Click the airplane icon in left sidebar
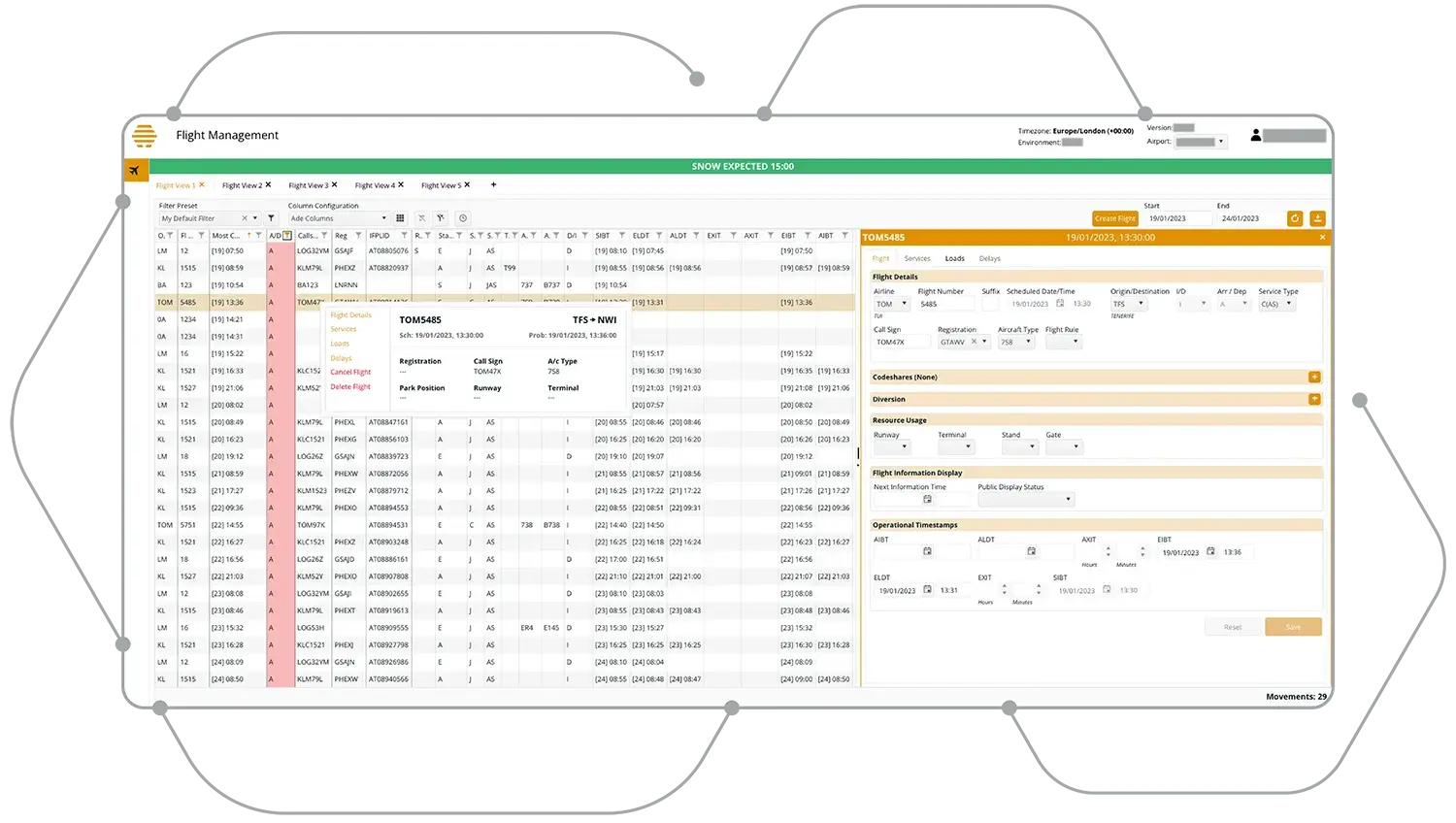This screenshot has width=1456, height=823. (134, 171)
